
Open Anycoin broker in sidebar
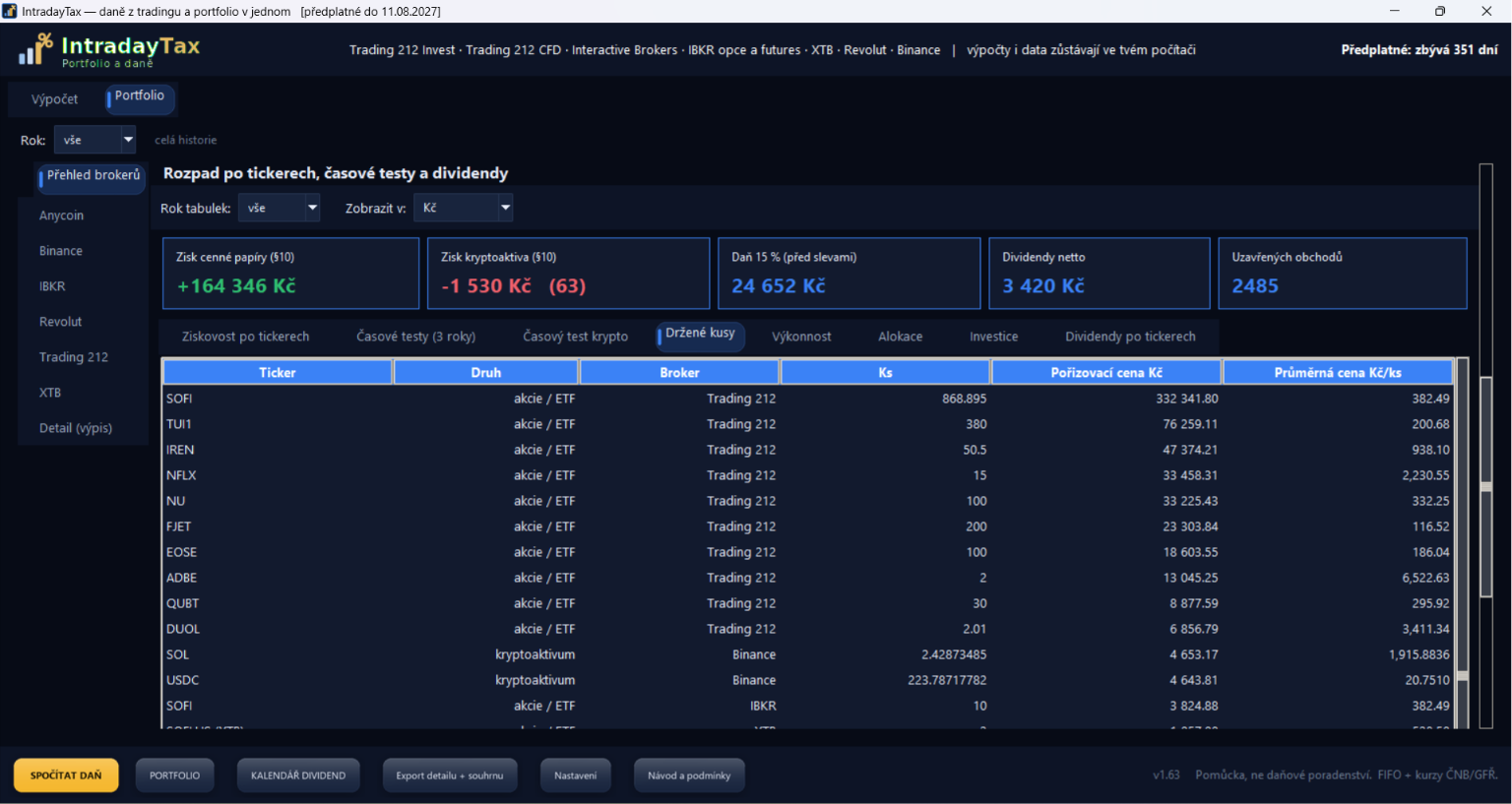[x=61, y=216]
